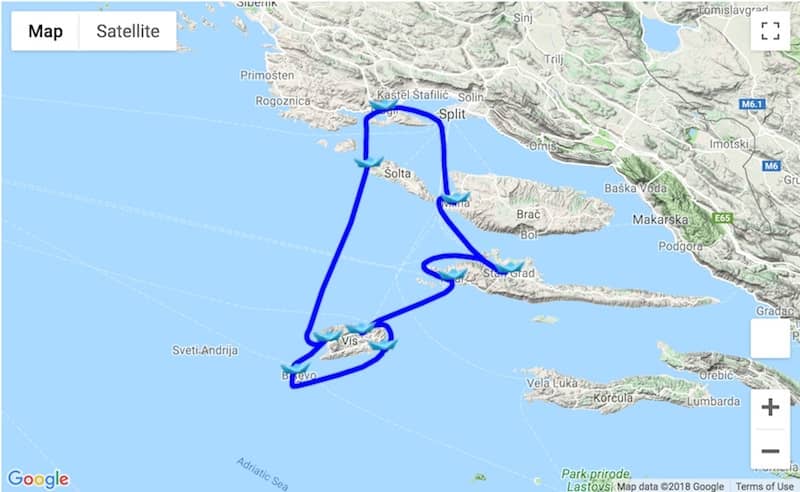Viewport: 800px width, 492px height.
Task: Zoom out with the minus button
Action: (770, 450)
